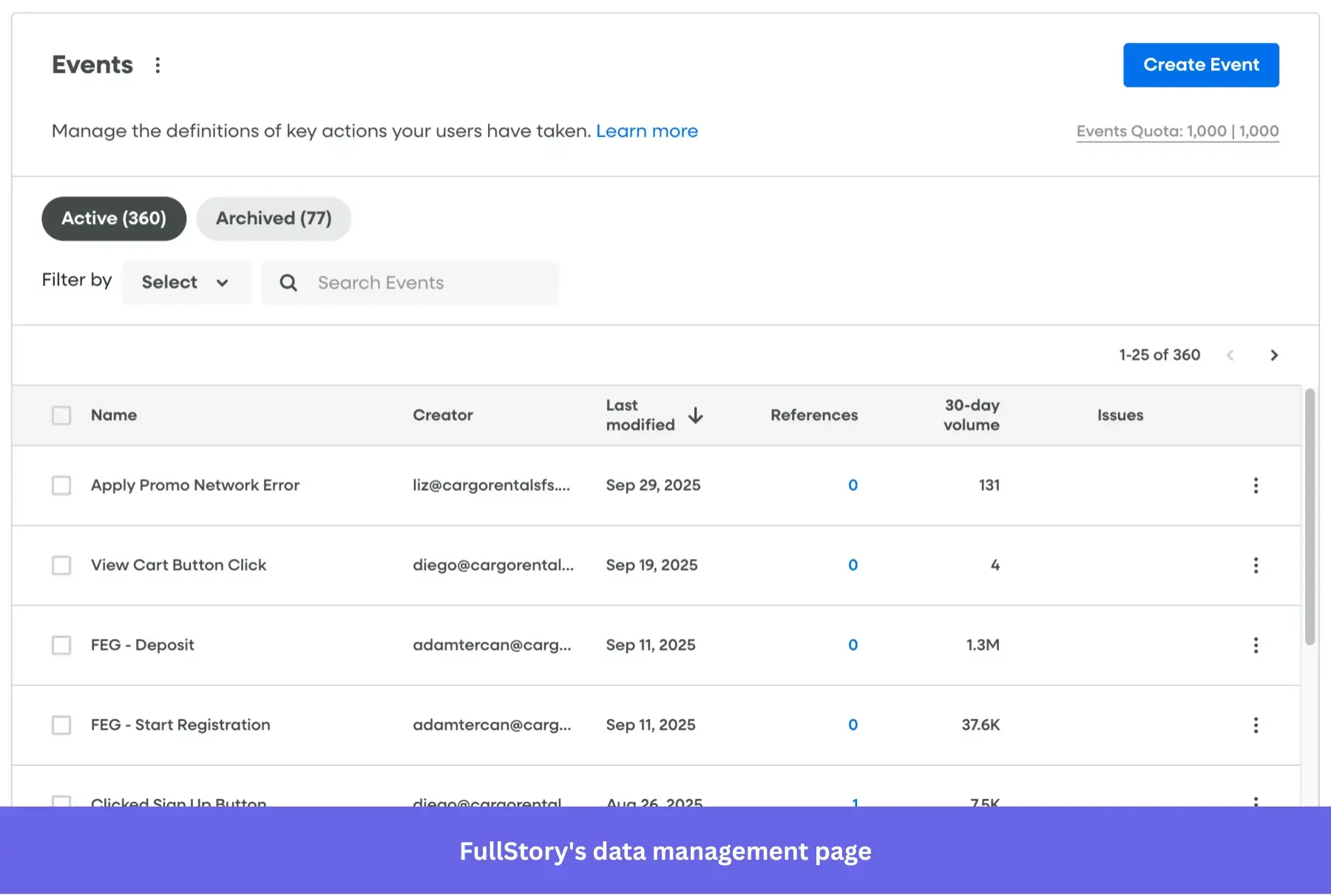Click the previous page chevron arrow
The width and height of the screenshot is (1331, 896).
click(1230, 355)
